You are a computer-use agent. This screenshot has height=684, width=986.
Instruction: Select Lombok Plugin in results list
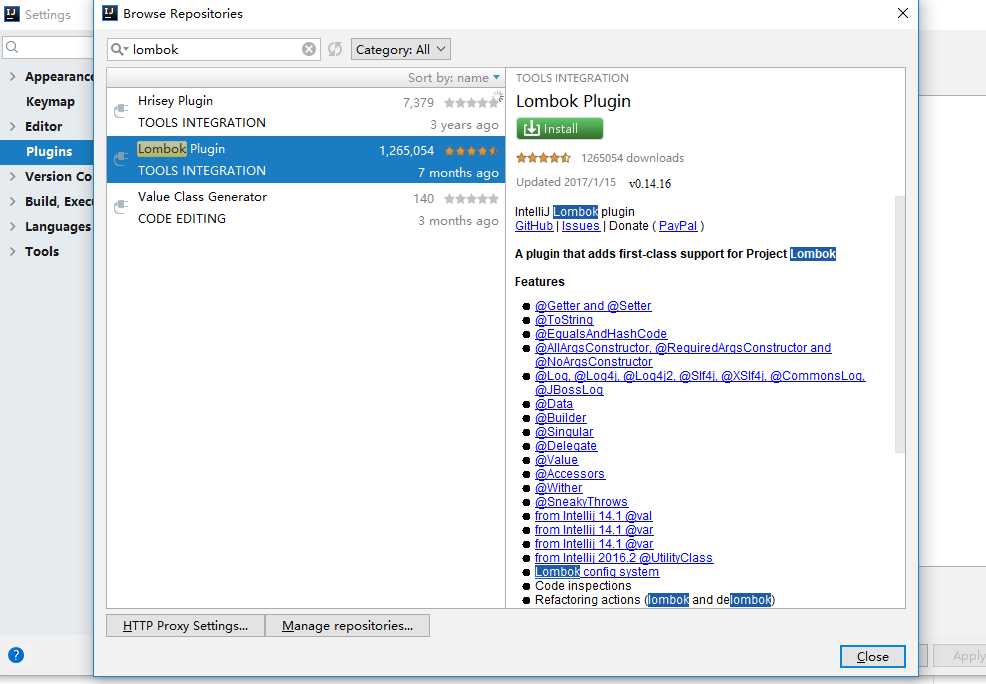(x=306, y=160)
